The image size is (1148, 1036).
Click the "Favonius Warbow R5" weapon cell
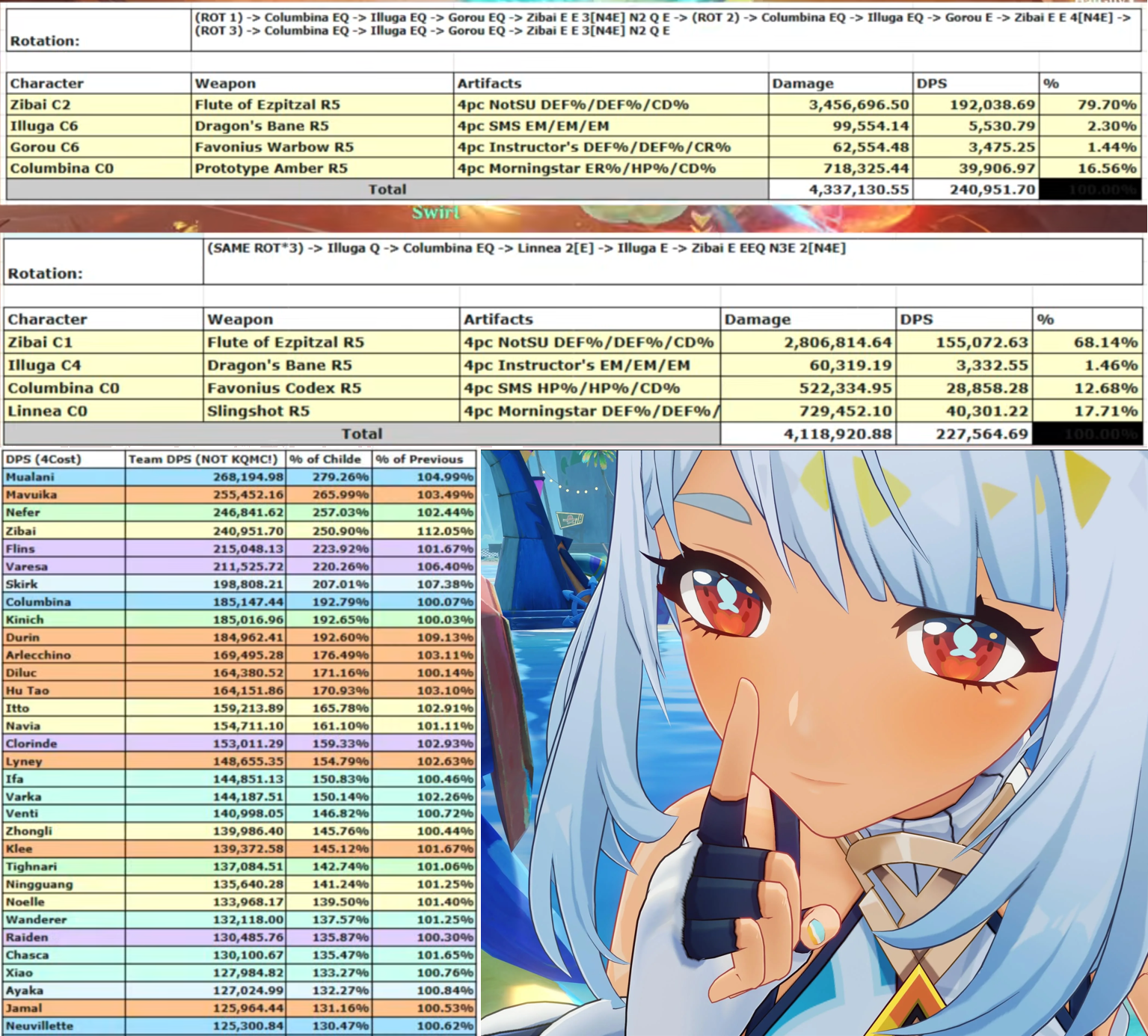(322, 147)
